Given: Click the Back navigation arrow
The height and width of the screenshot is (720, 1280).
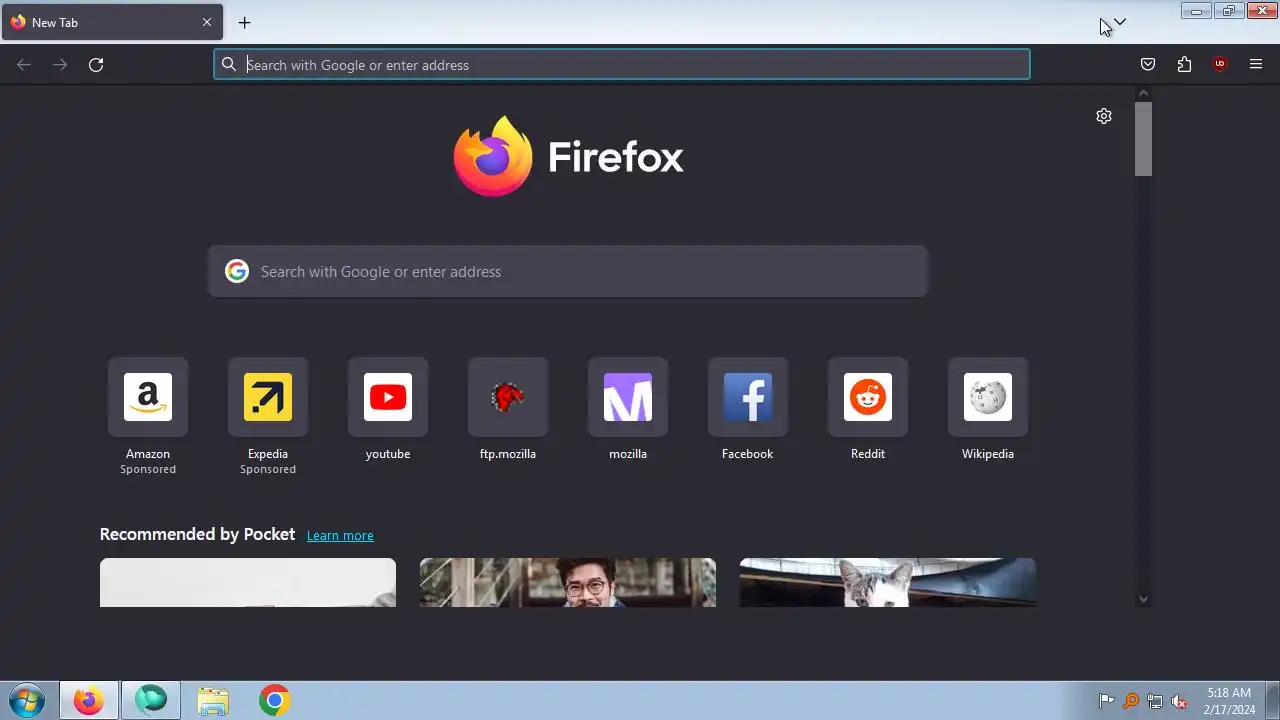Looking at the screenshot, I should 24,65.
